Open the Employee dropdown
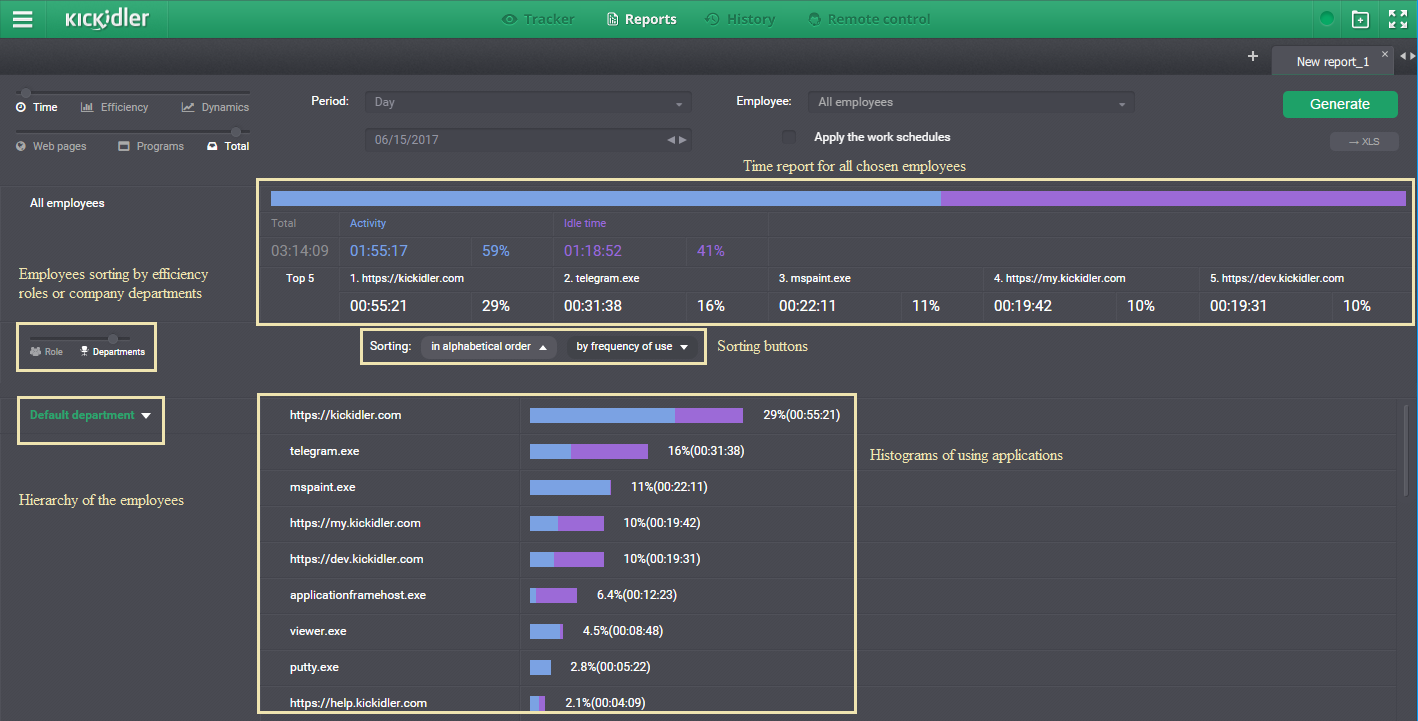Image resolution: width=1418 pixels, height=721 pixels. tap(971, 102)
